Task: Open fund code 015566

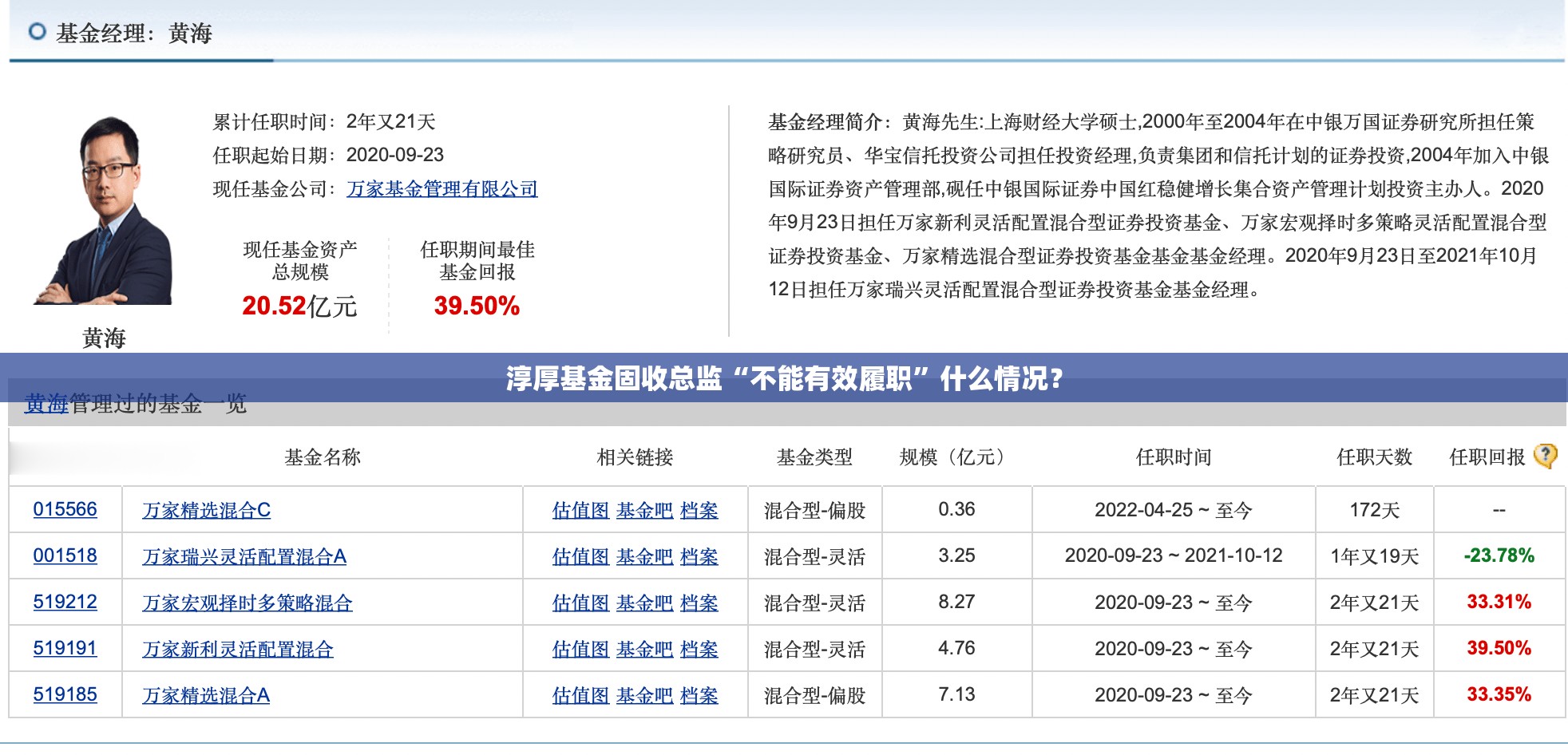Action: click(65, 509)
